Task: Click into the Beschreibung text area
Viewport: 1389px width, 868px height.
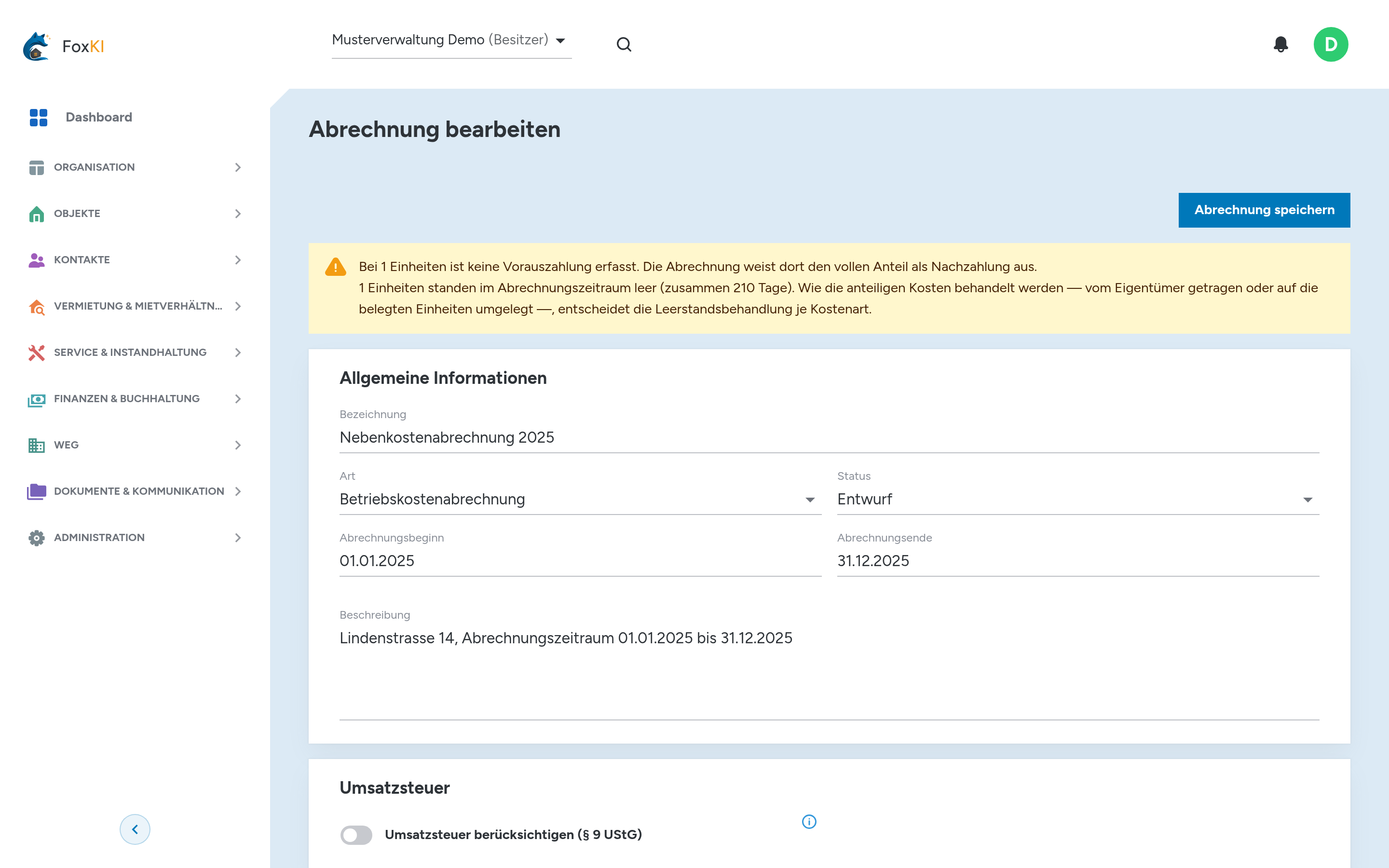Action: tap(830, 672)
